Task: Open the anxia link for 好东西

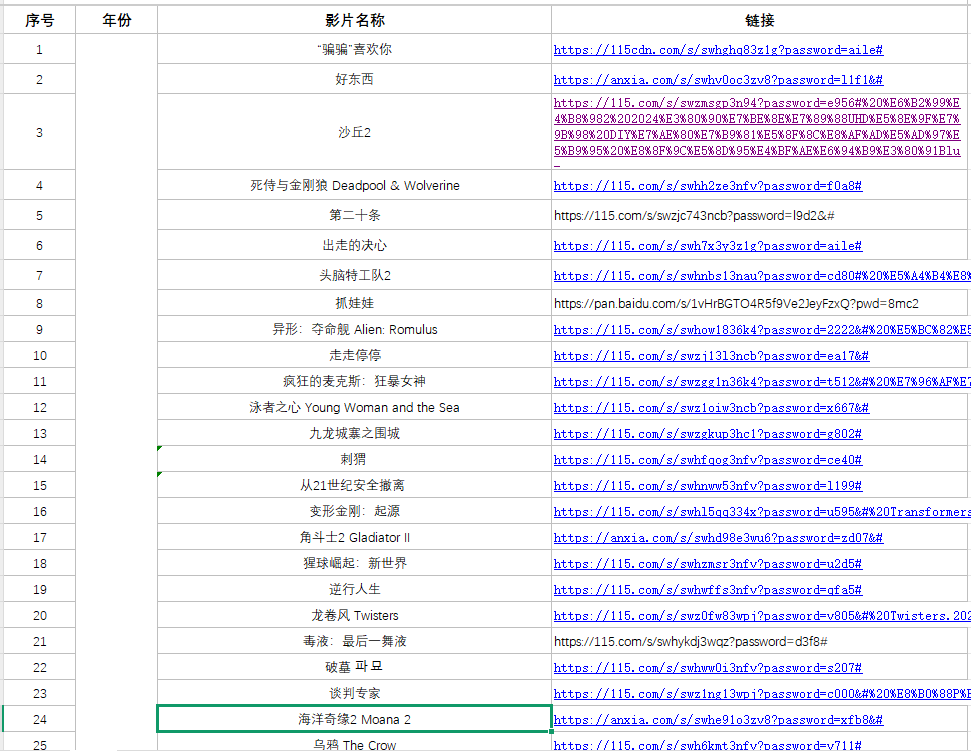Action: click(x=718, y=80)
